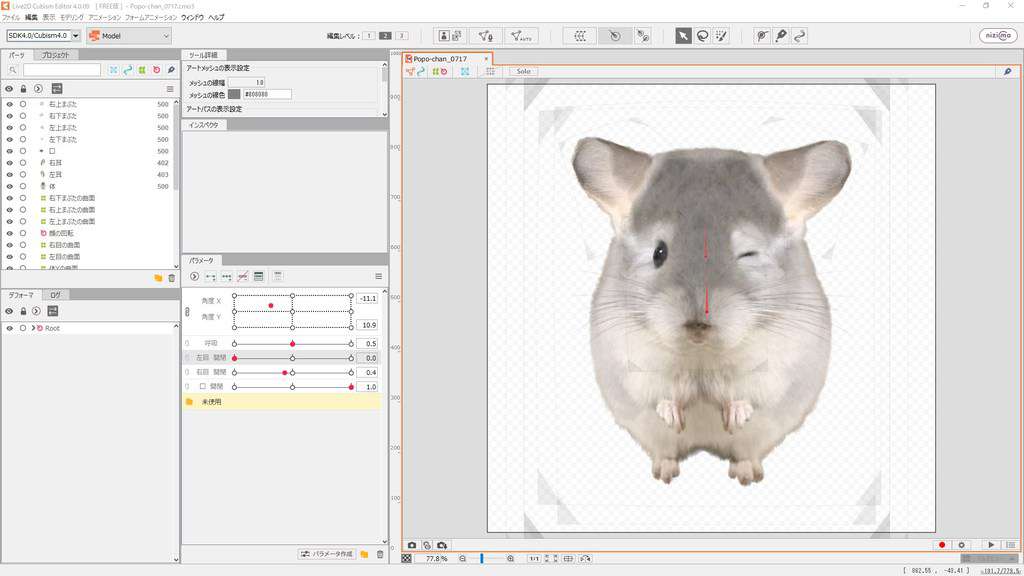
Task: Select the brush selection tool
Action: pyautogui.click(x=721, y=36)
